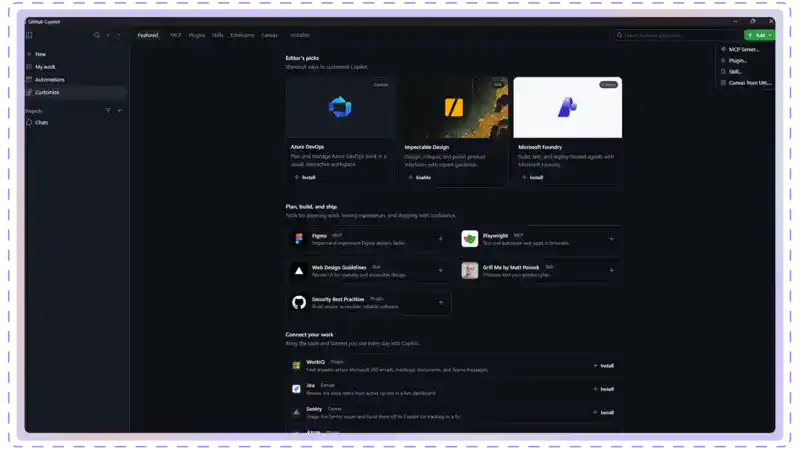Open the Azure DevOps card image
The image size is (800, 450).
(x=340, y=108)
